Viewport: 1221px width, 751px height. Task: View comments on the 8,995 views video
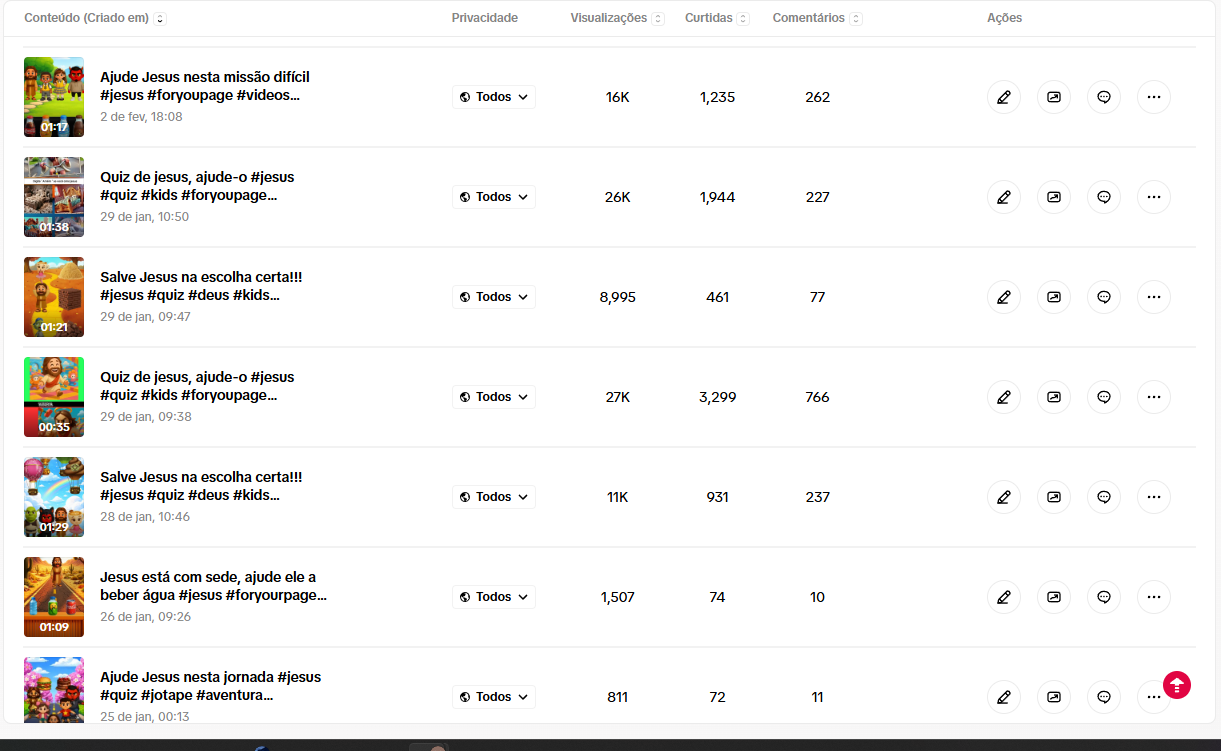[1103, 297]
